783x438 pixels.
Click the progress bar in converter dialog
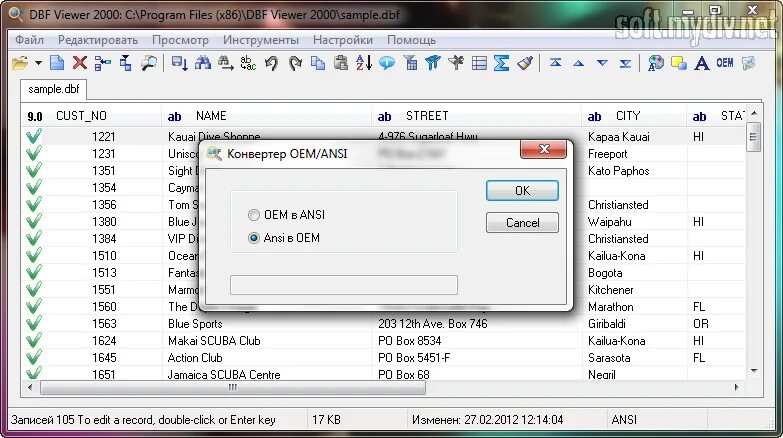click(x=344, y=285)
